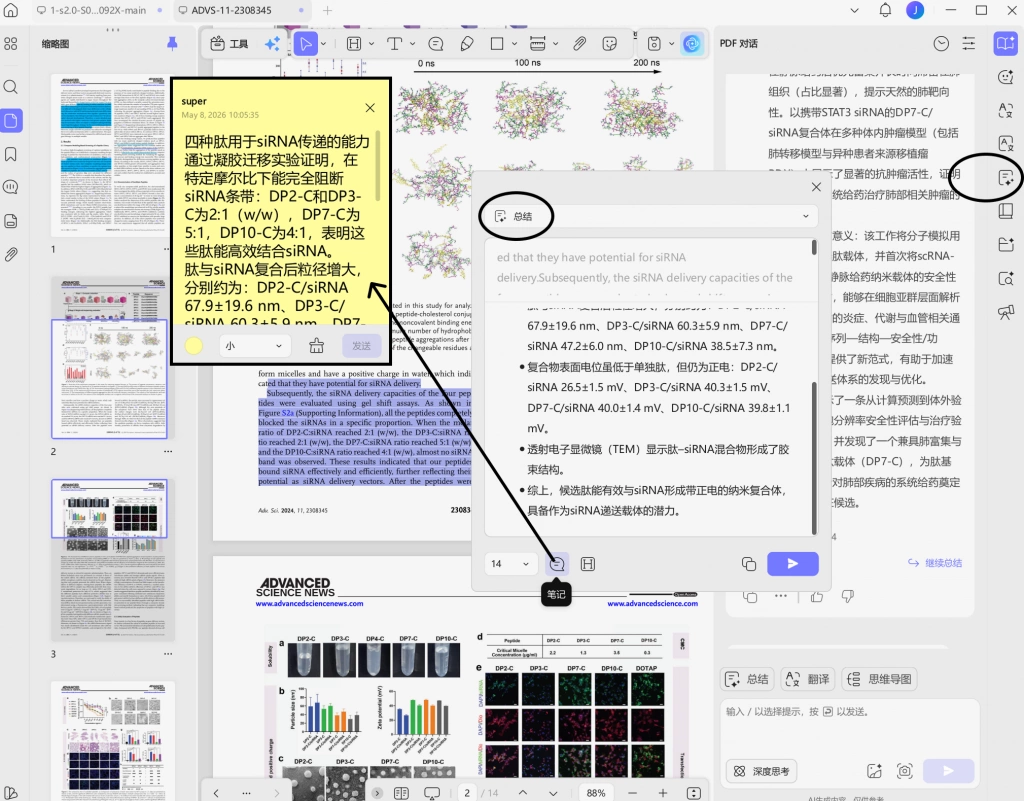
Task: Copy the popup summary result
Action: 749,564
